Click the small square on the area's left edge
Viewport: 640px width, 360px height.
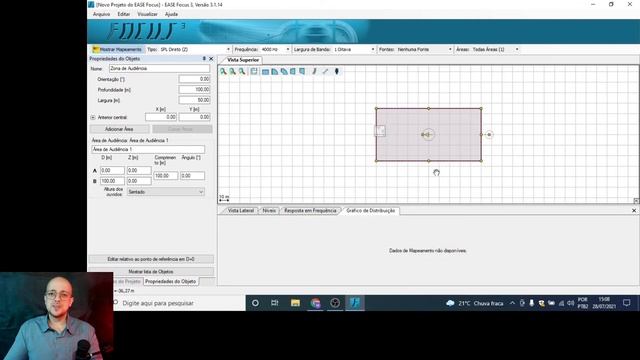[380, 131]
